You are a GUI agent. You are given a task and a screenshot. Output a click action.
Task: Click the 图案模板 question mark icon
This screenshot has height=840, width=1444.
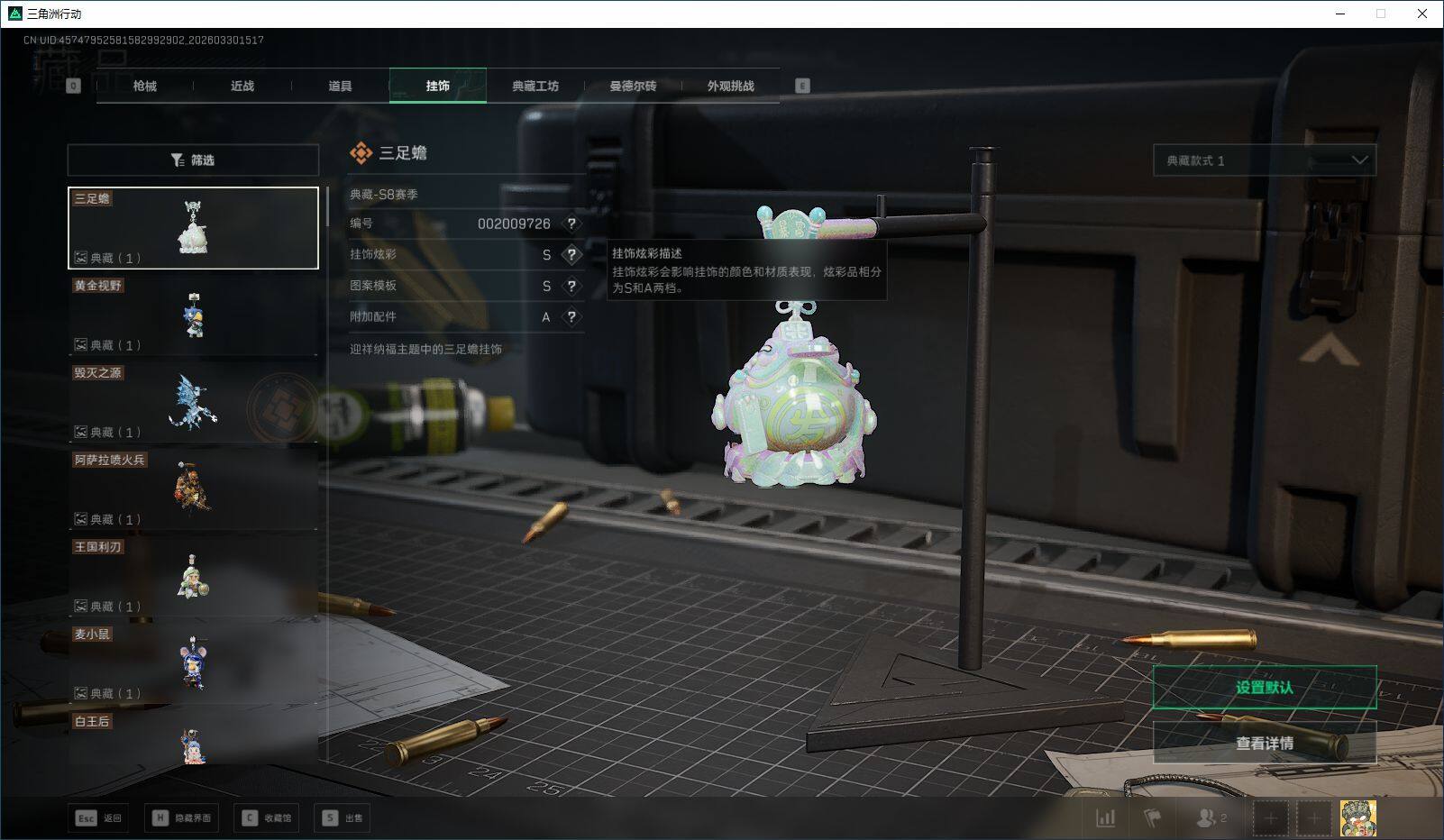(571, 286)
